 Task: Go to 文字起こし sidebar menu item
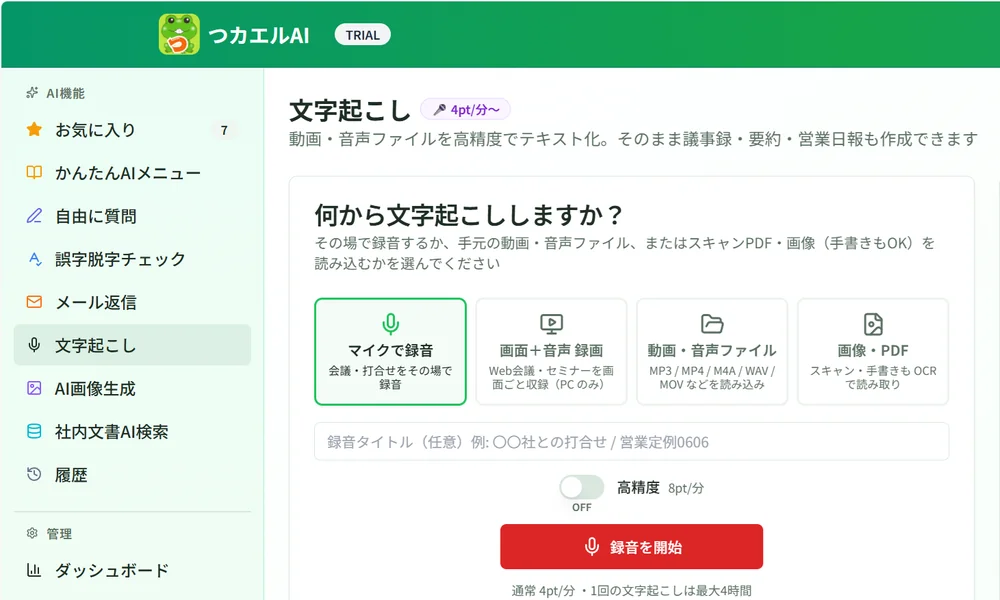133,345
